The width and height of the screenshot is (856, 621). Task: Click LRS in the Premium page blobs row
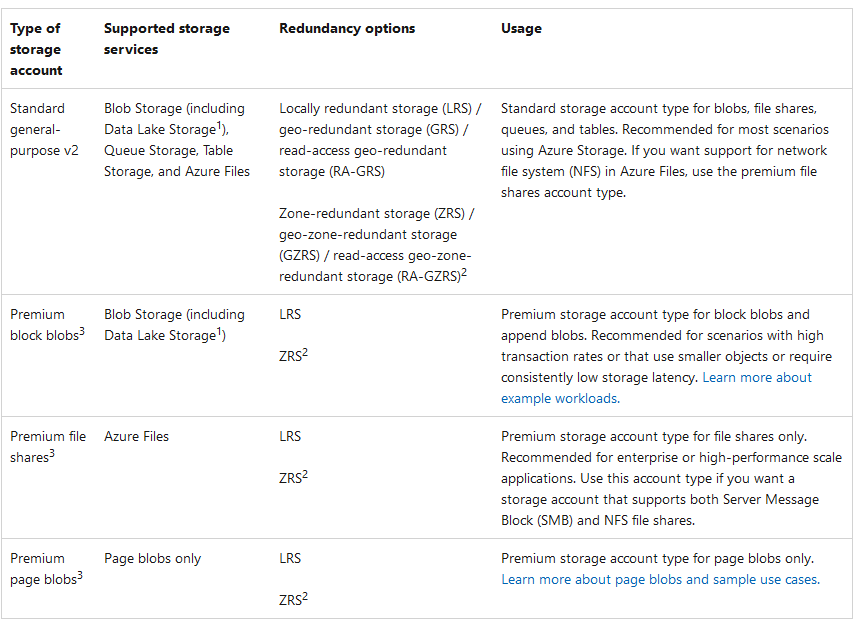click(290, 558)
